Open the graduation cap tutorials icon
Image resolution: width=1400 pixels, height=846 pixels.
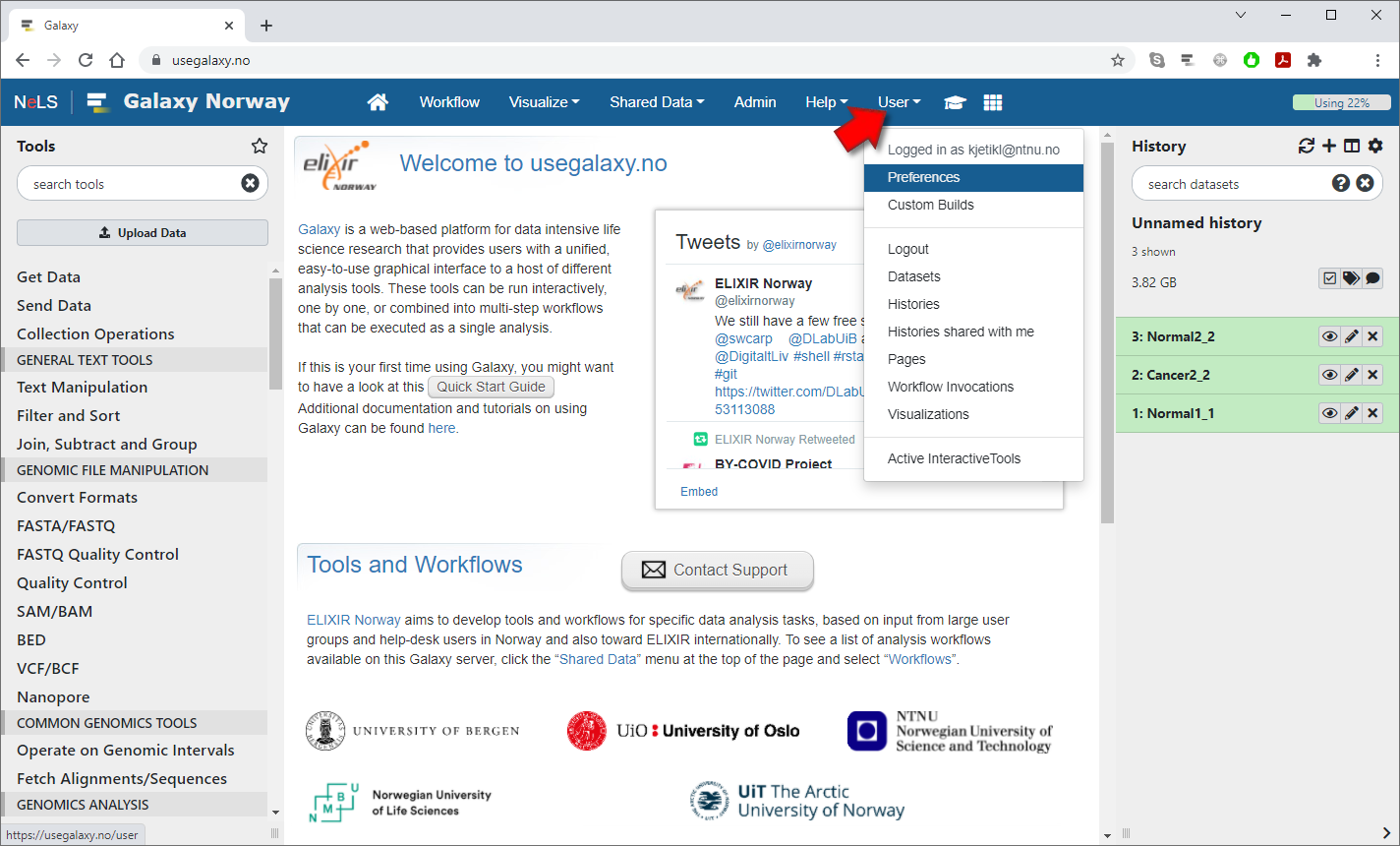pyautogui.click(x=955, y=102)
